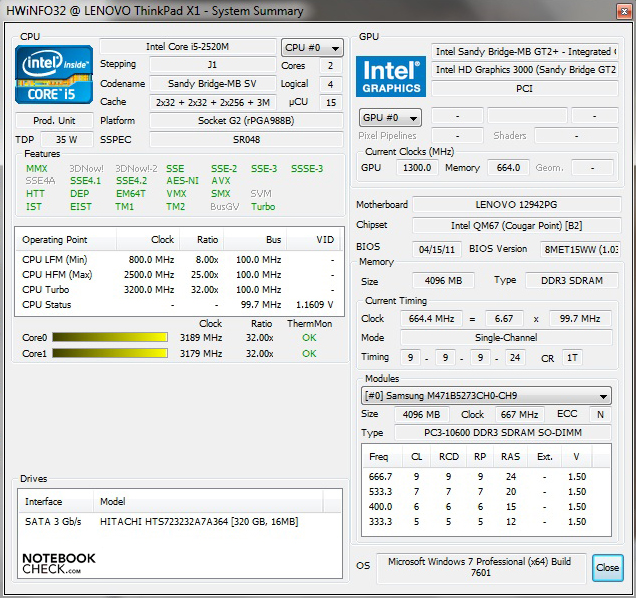Click the Single-Channel mode field
Screen dimensions: 636x598
click(506, 338)
